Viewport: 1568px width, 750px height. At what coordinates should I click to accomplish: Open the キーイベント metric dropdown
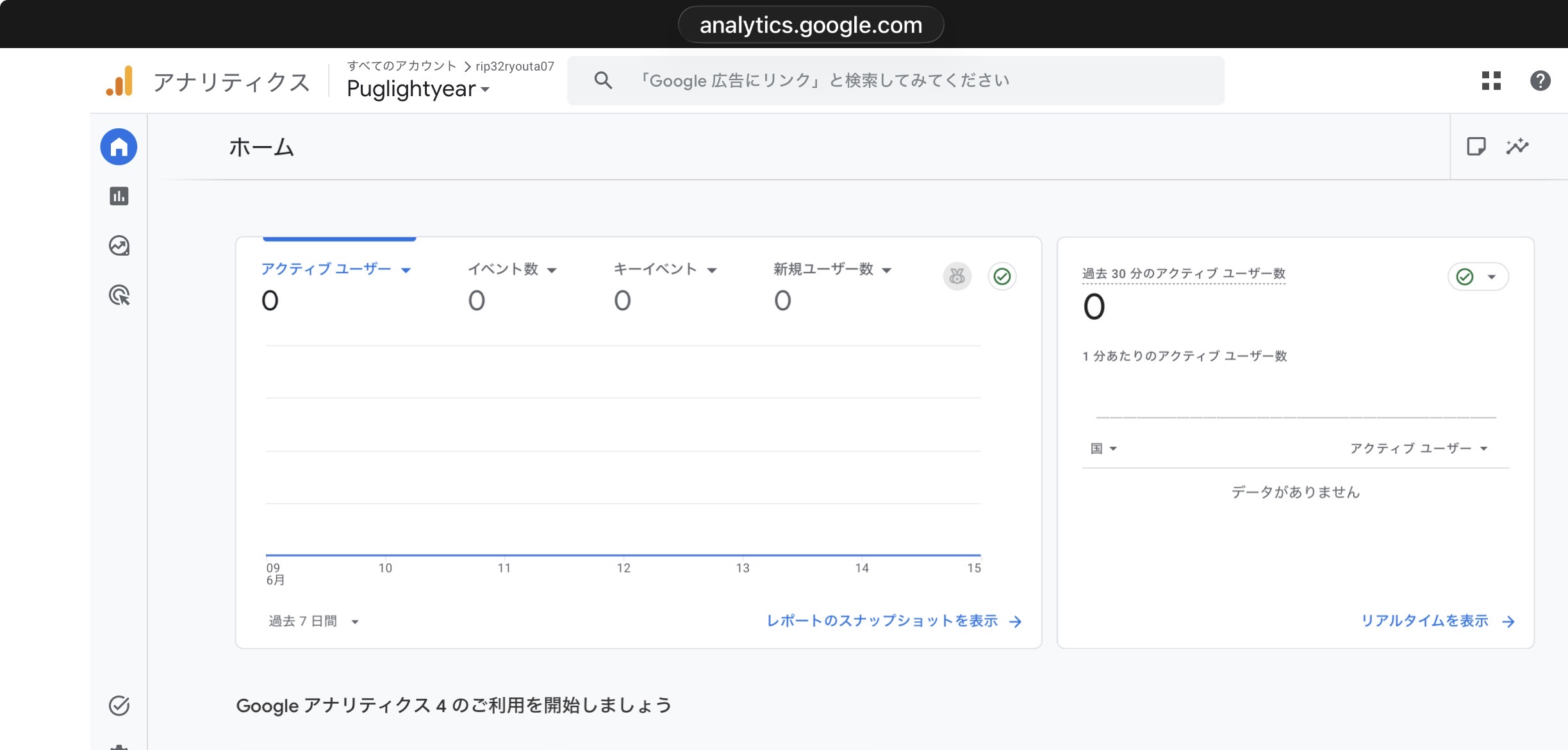click(x=665, y=269)
